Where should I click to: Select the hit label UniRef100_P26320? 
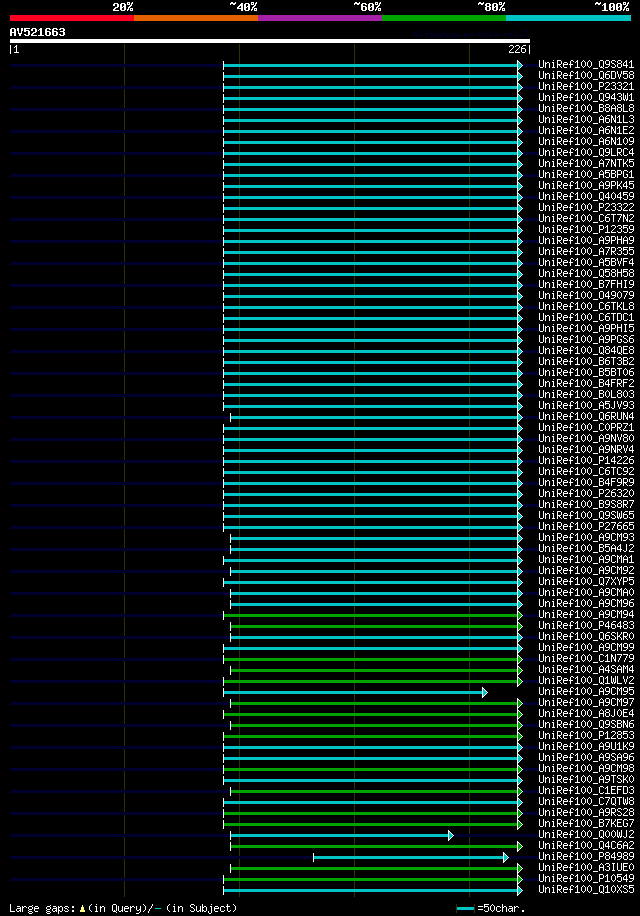586,493
